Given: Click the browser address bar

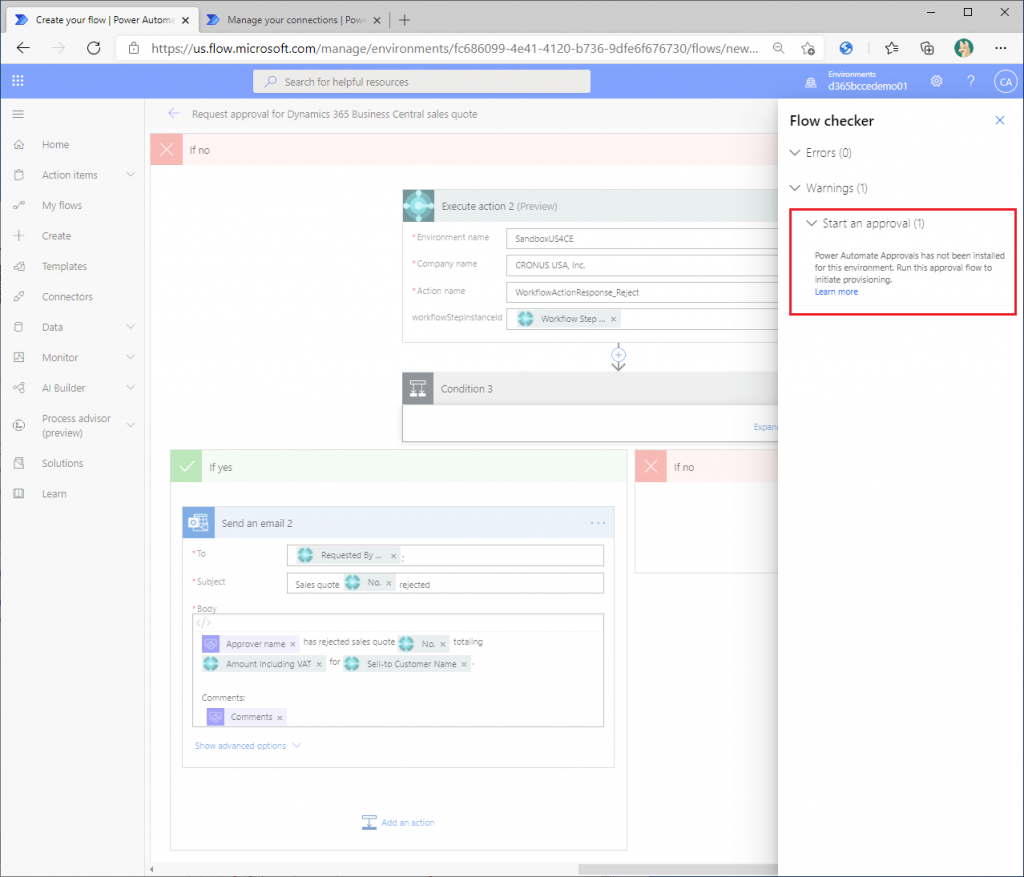Looking at the screenshot, I should [455, 48].
